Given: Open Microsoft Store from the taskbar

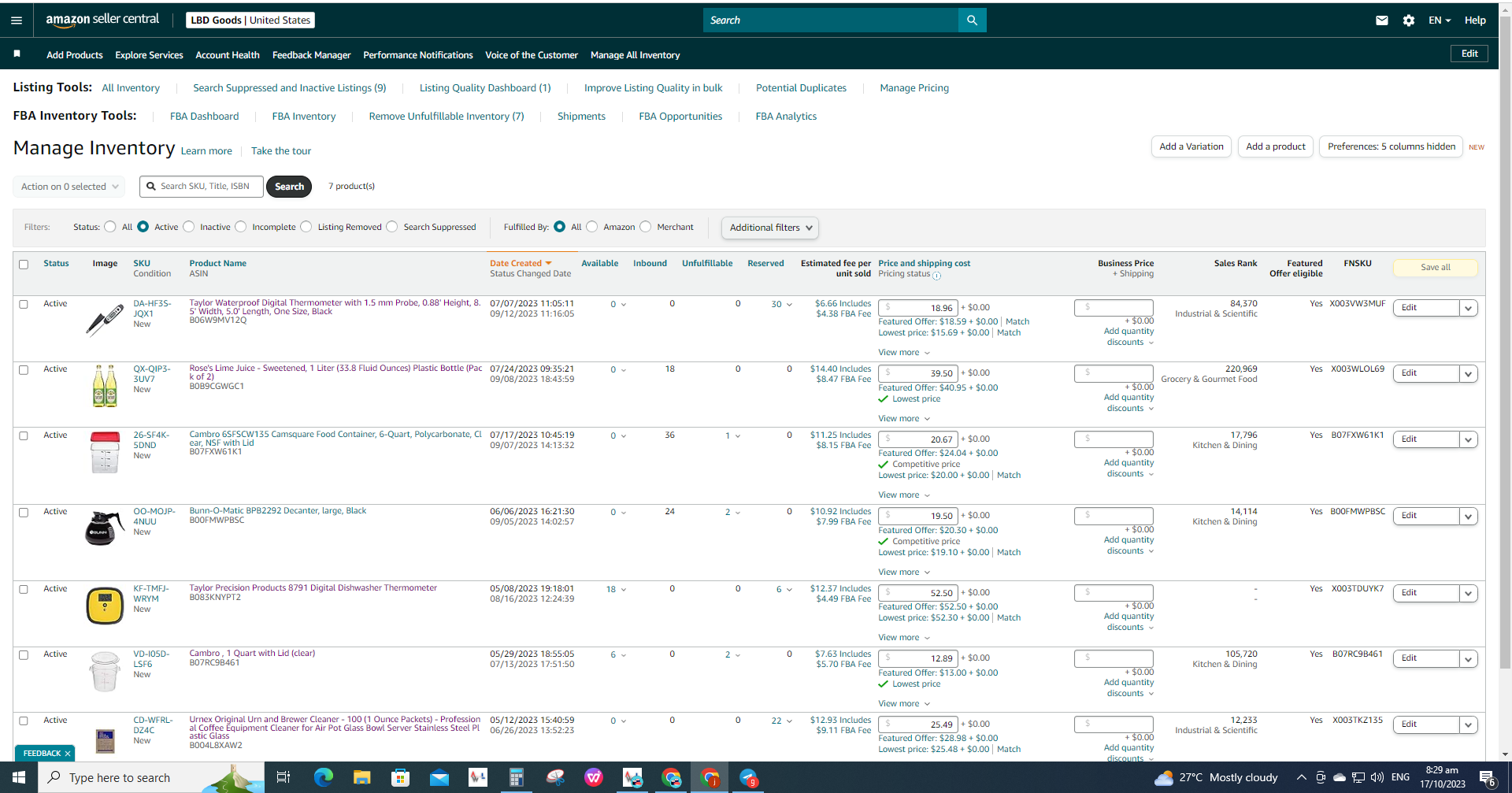Looking at the screenshot, I should tap(400, 777).
